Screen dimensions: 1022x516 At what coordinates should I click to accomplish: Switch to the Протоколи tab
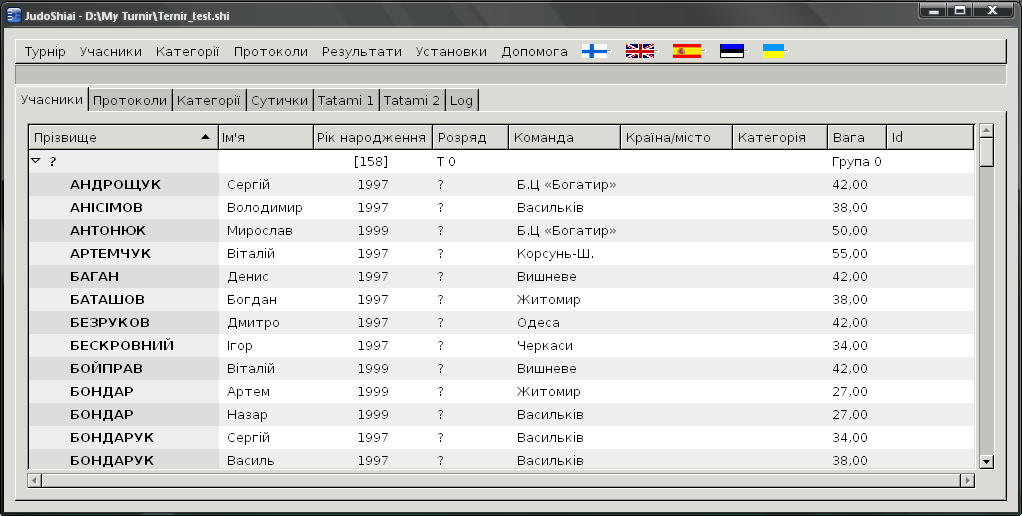tap(130, 101)
